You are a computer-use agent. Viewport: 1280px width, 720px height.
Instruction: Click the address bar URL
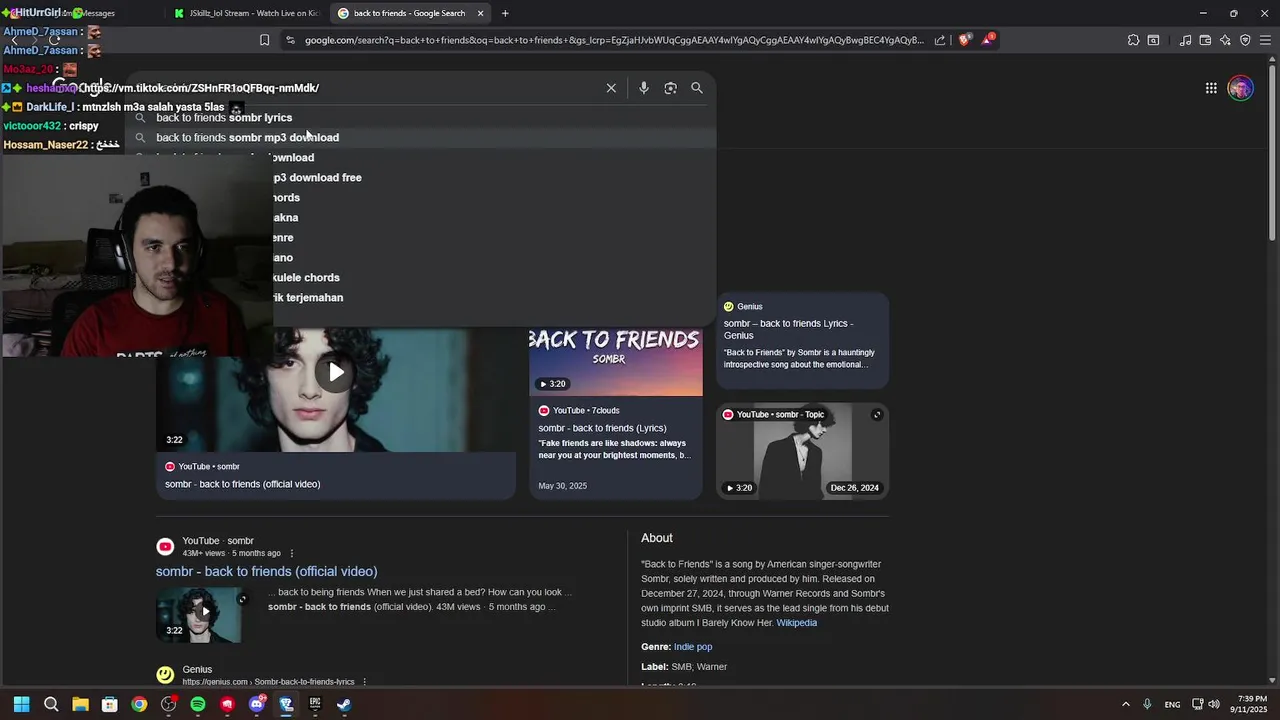click(x=615, y=40)
